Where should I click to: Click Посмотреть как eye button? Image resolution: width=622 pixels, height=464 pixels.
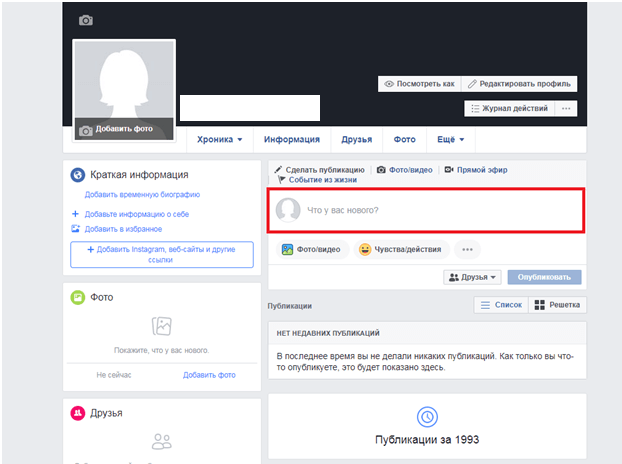[x=419, y=84]
